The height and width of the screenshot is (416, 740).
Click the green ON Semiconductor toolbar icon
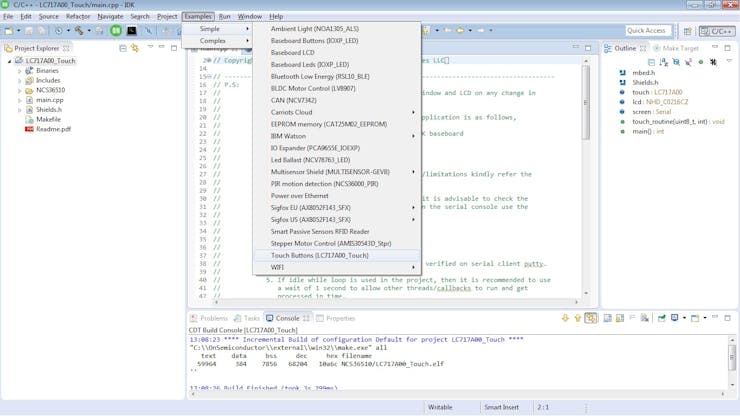coord(116,31)
